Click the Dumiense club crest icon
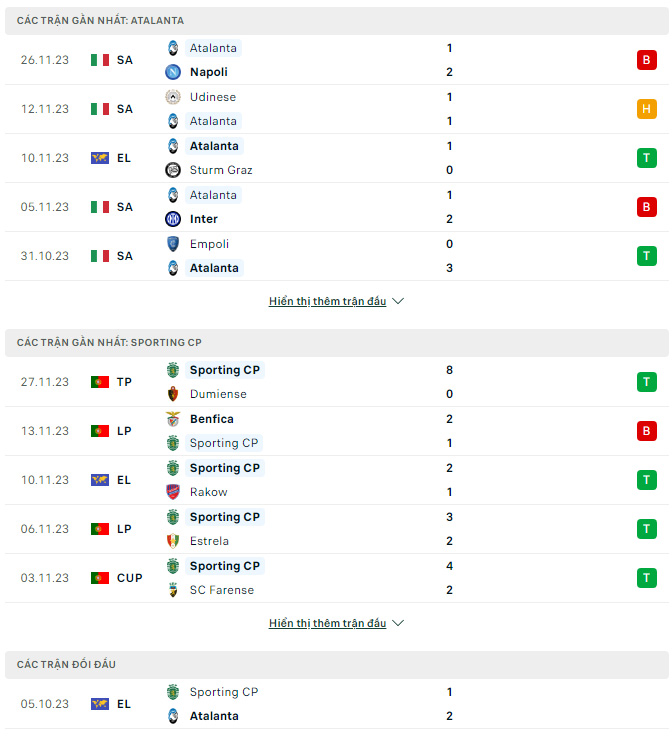Viewport: 672px width, 741px height. (x=173, y=394)
